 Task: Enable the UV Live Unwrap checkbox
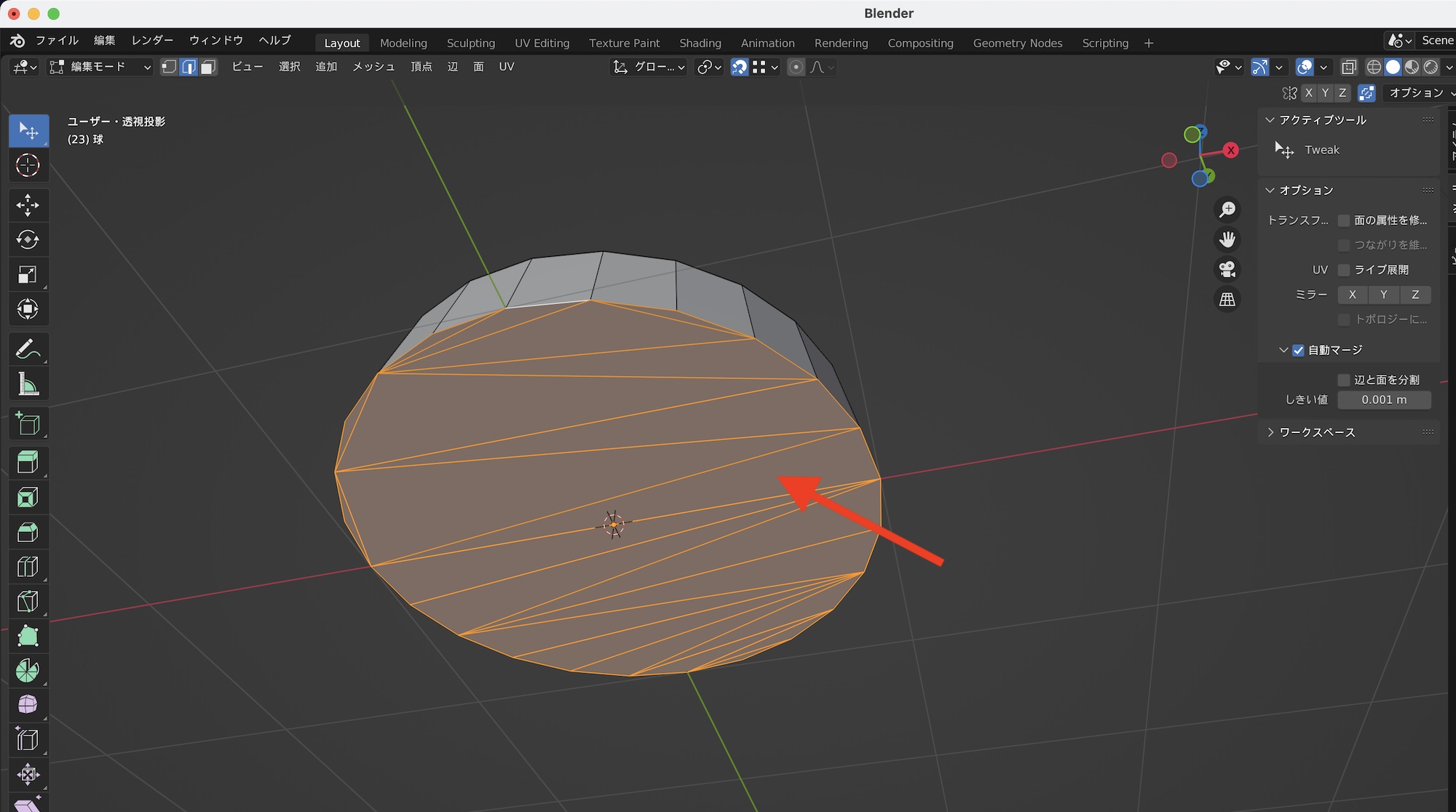point(1344,270)
